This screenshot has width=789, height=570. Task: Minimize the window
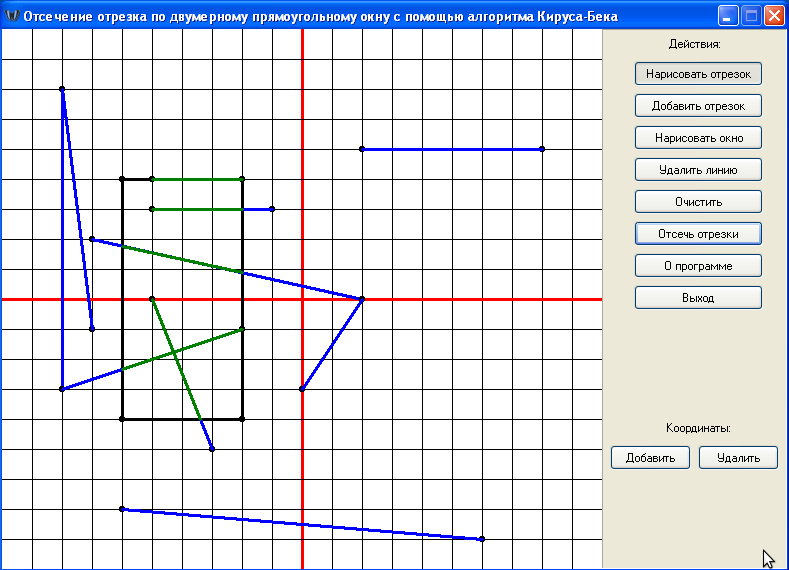point(727,16)
